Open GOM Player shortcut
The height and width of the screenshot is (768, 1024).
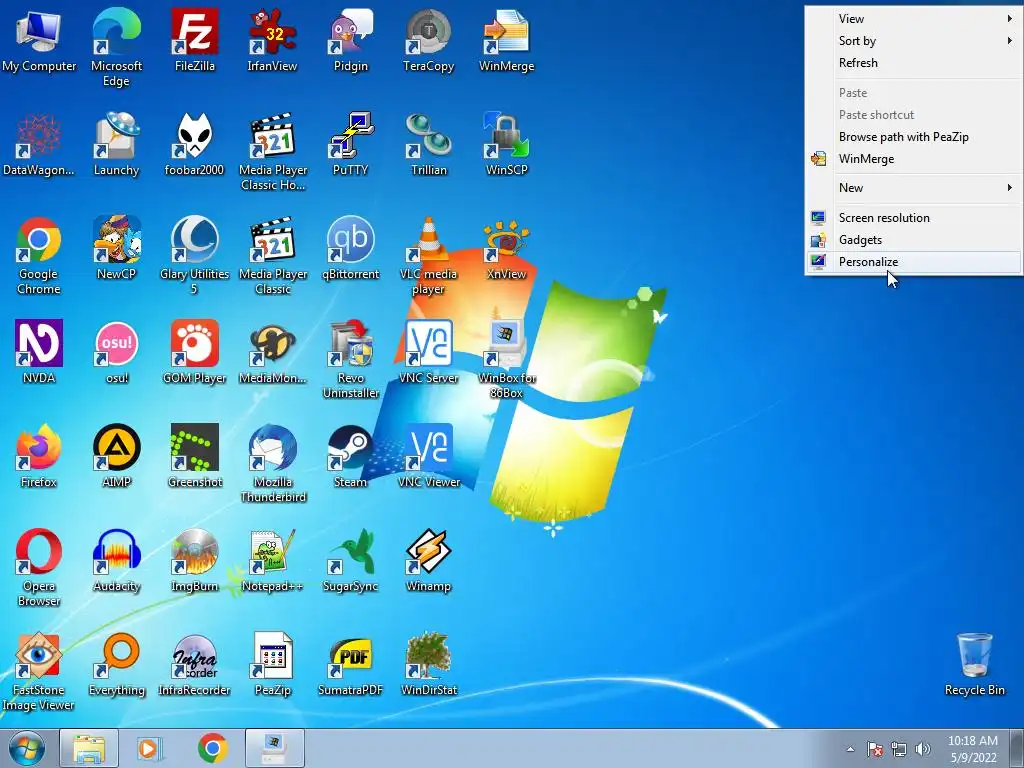pos(195,352)
